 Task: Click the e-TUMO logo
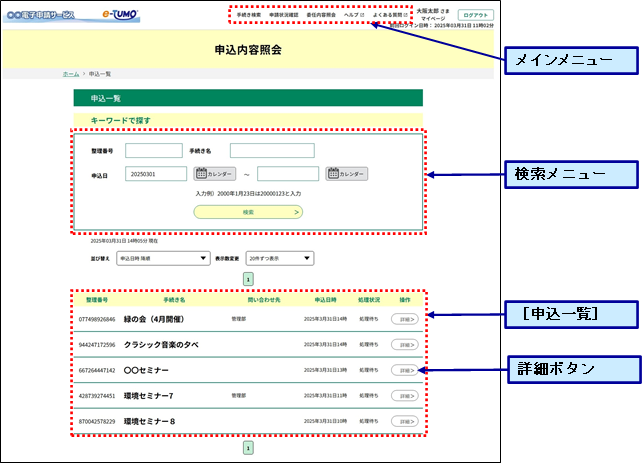118,16
